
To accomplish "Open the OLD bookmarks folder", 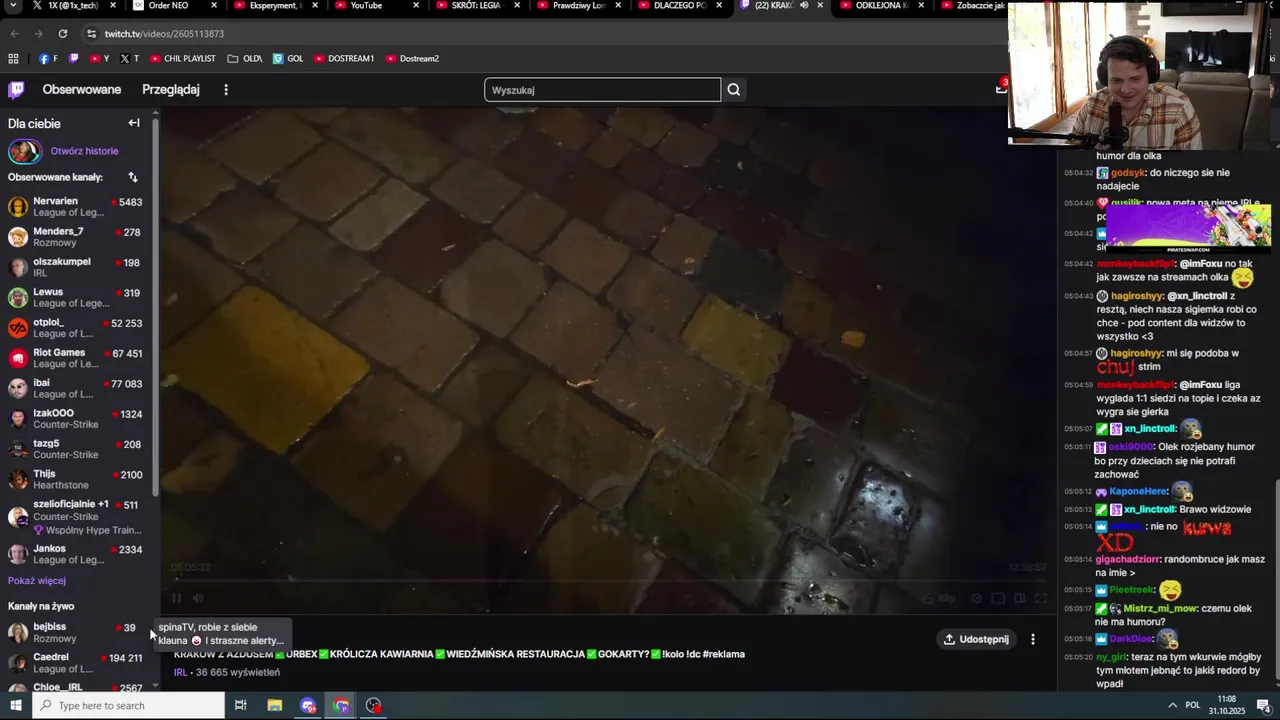I will [x=245, y=58].
